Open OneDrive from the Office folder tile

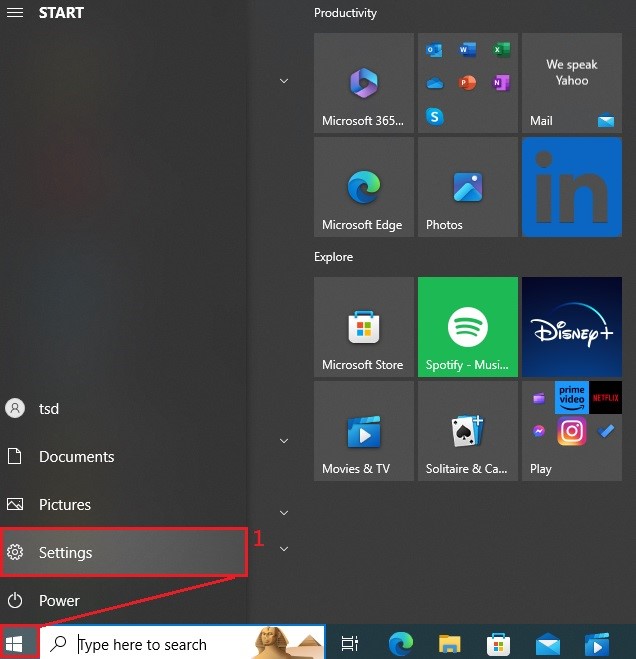[434, 83]
